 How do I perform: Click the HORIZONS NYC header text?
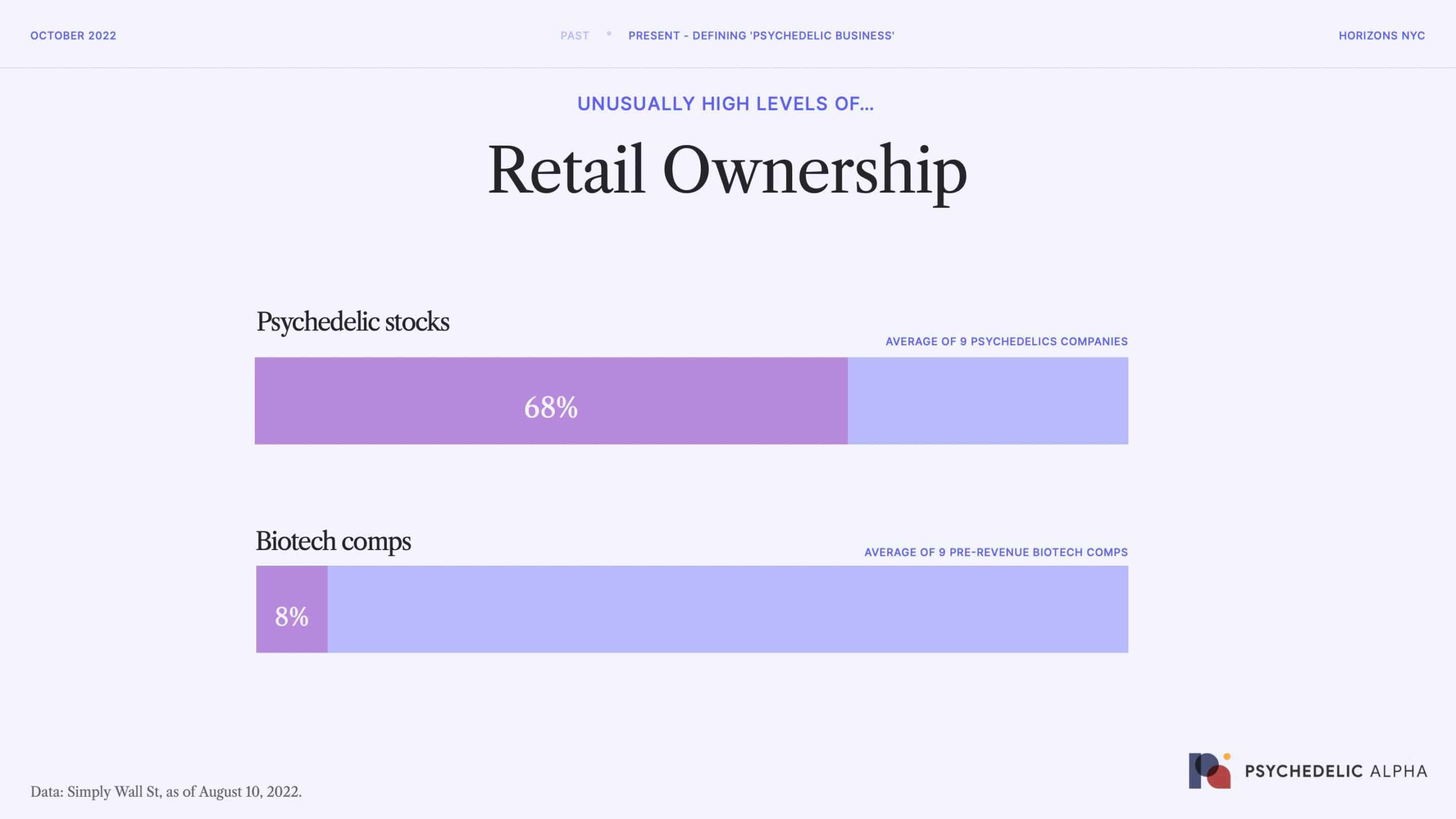click(1381, 36)
